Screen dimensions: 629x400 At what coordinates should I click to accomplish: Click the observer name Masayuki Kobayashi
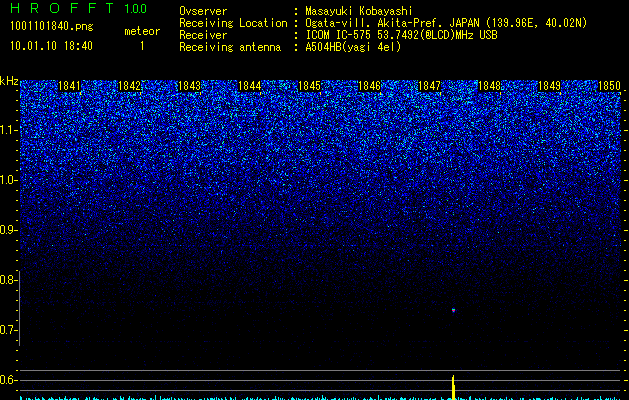point(359,11)
